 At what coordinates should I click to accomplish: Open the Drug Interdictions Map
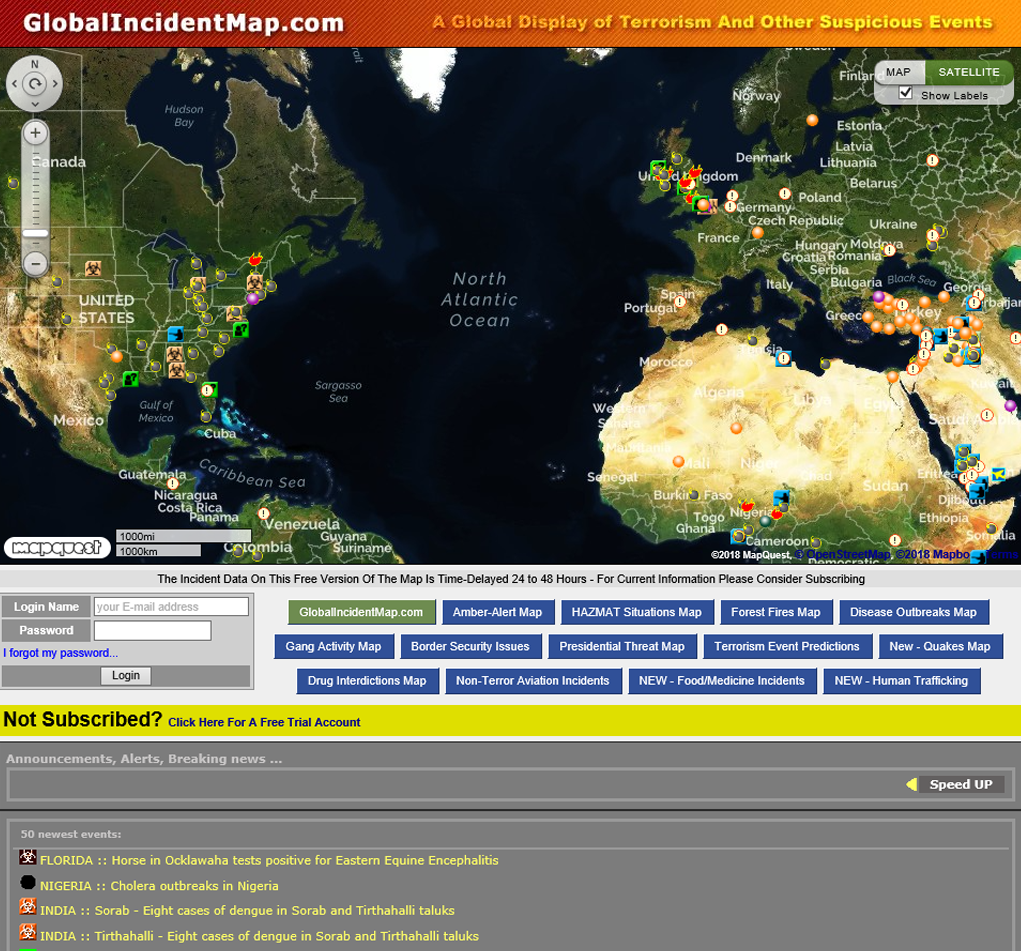click(x=367, y=681)
